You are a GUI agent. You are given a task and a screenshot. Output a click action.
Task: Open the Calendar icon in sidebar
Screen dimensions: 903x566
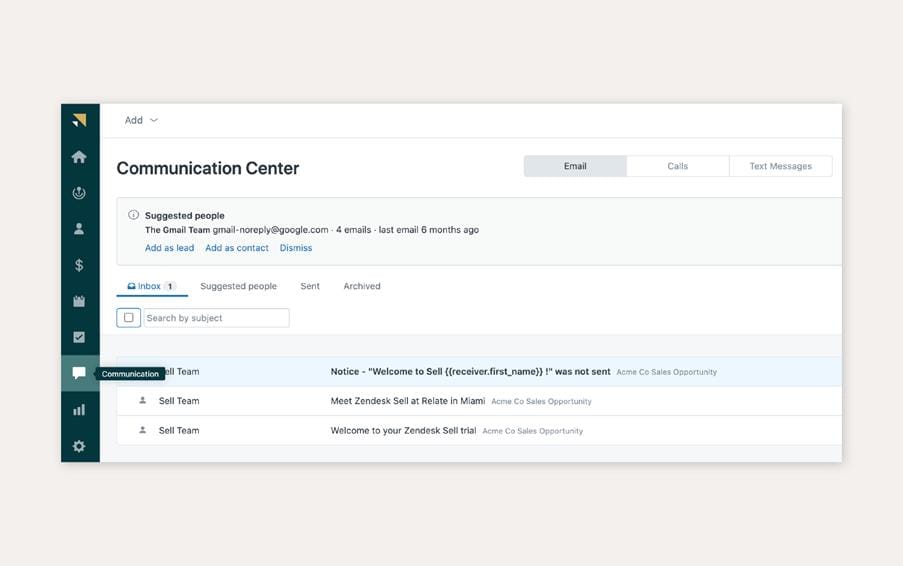(79, 301)
